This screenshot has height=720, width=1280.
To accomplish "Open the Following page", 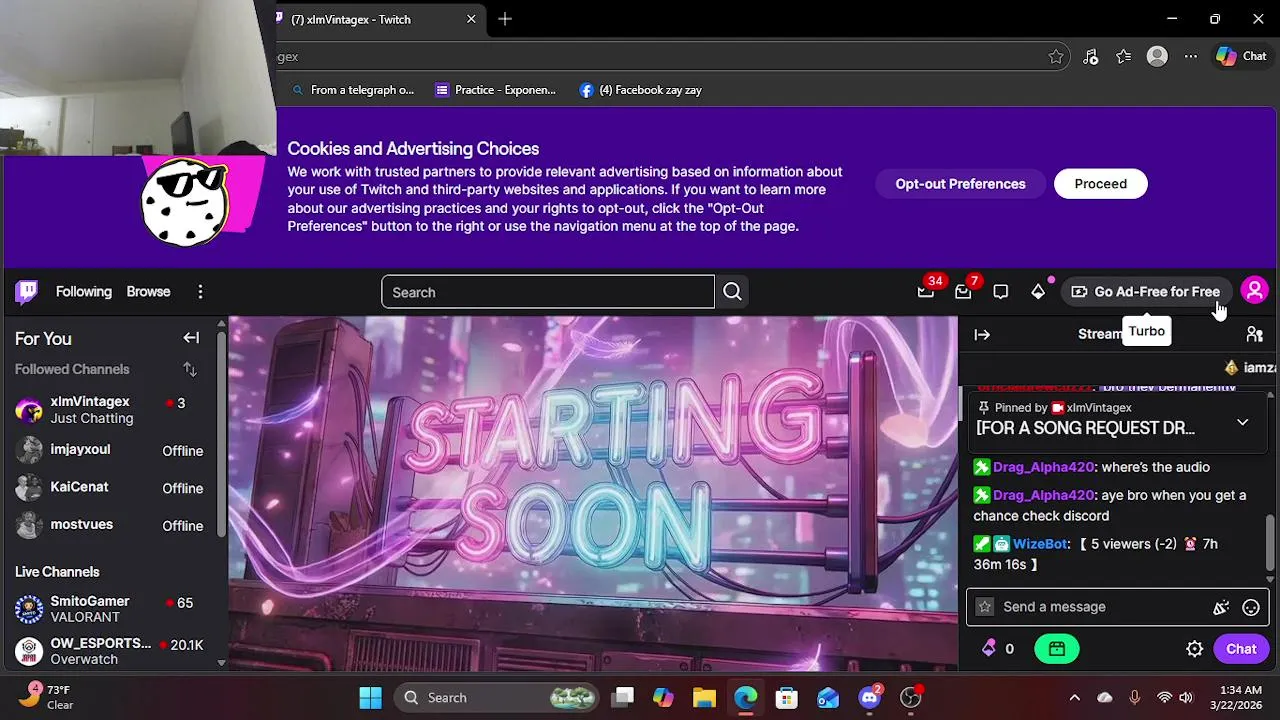I will (84, 292).
